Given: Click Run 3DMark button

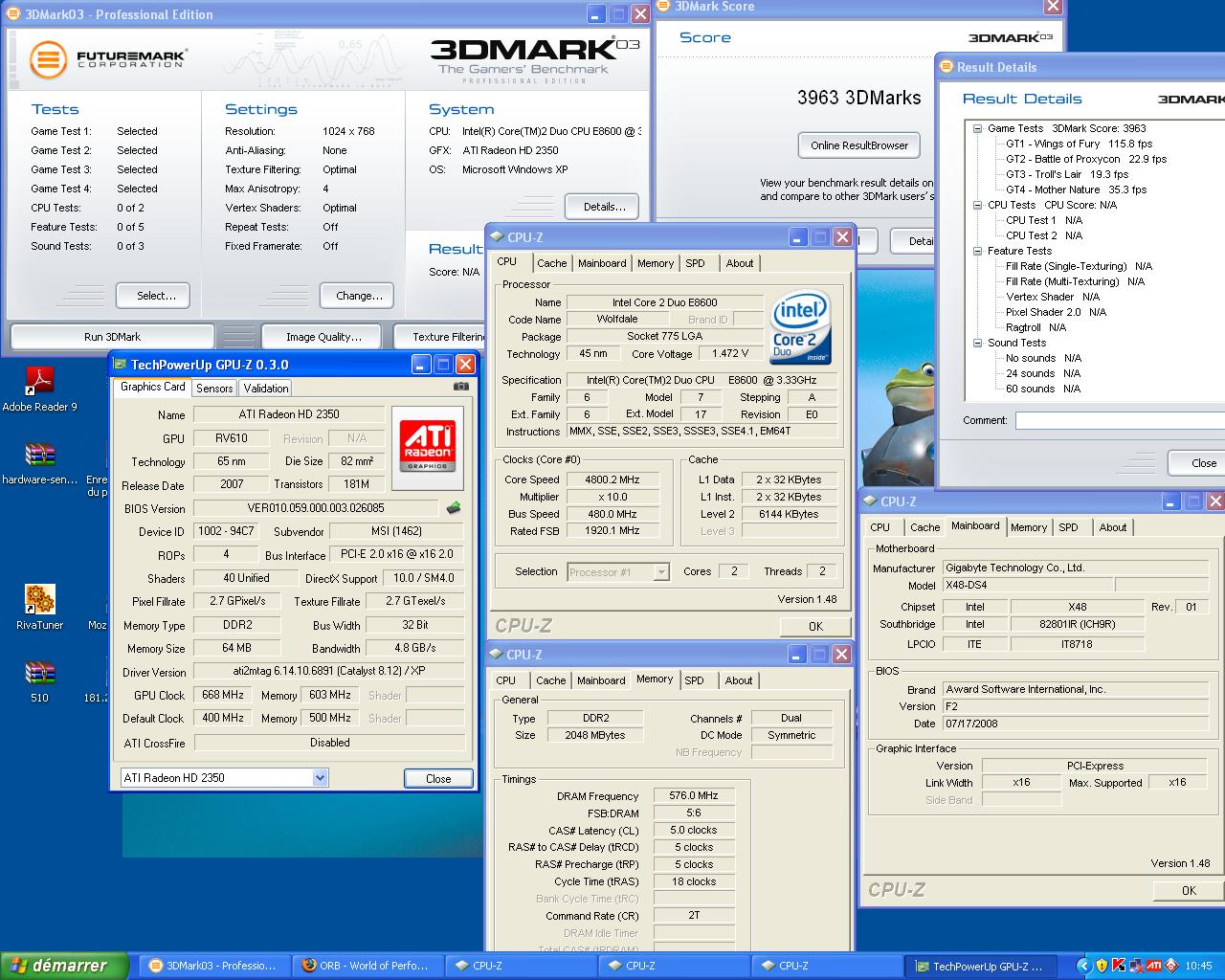Looking at the screenshot, I should 113,337.
